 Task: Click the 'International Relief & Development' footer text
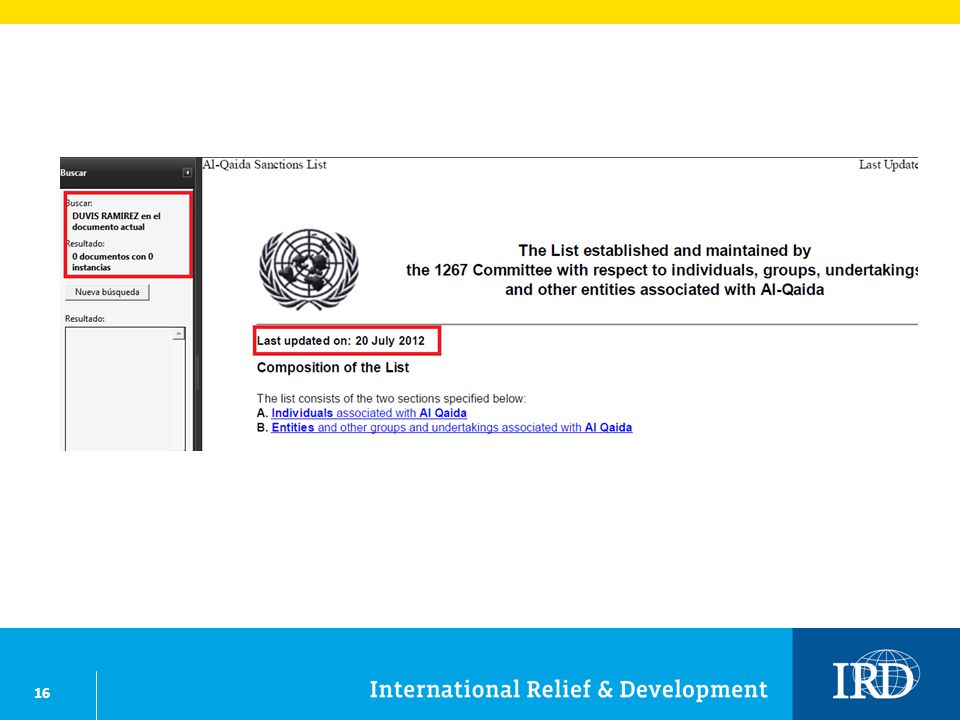coord(568,689)
